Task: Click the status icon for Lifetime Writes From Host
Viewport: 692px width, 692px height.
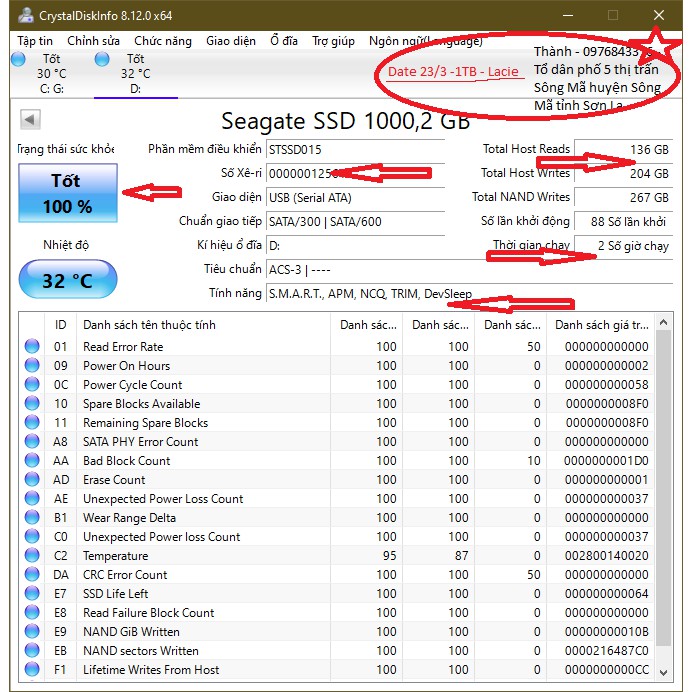Action: pos(32,669)
